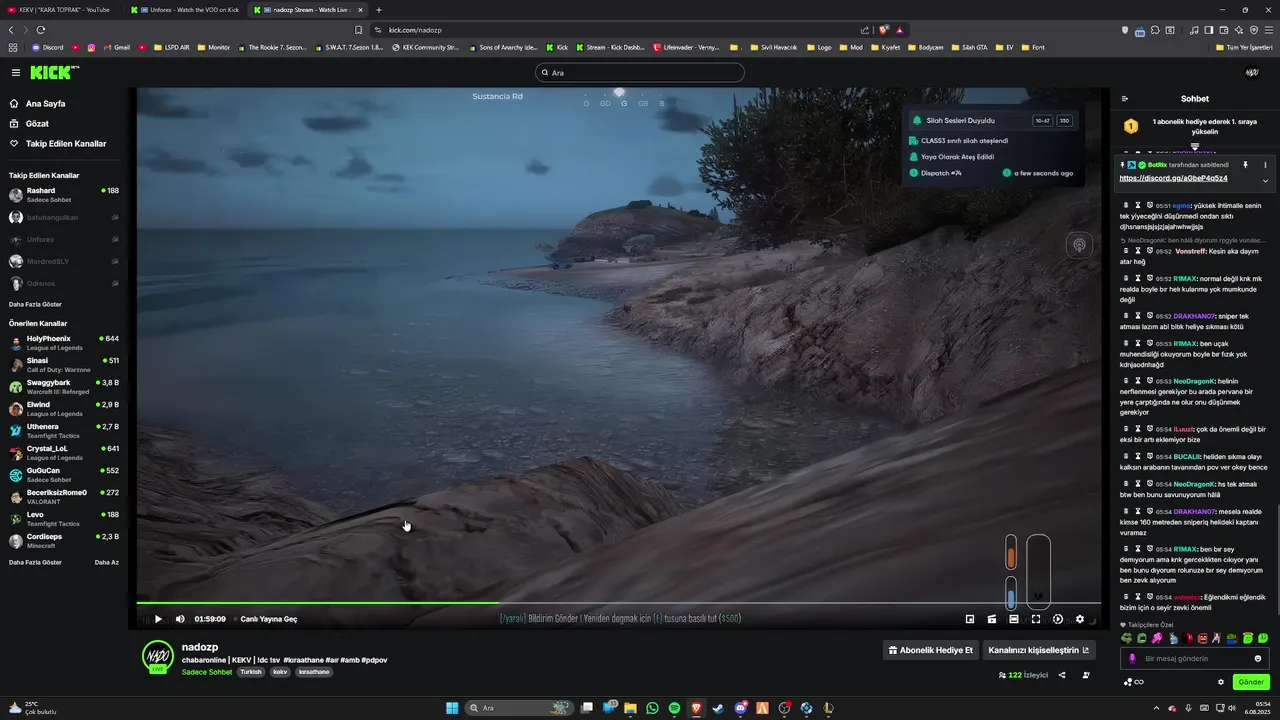Unpin the pinned chat message

click(1246, 165)
